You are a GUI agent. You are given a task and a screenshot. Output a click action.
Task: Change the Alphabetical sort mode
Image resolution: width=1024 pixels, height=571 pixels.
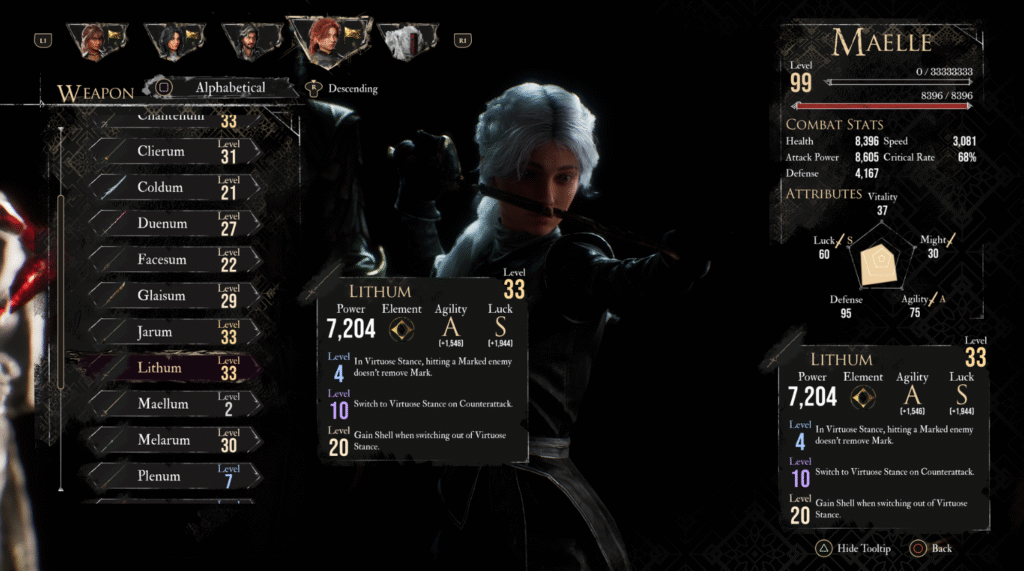[231, 88]
